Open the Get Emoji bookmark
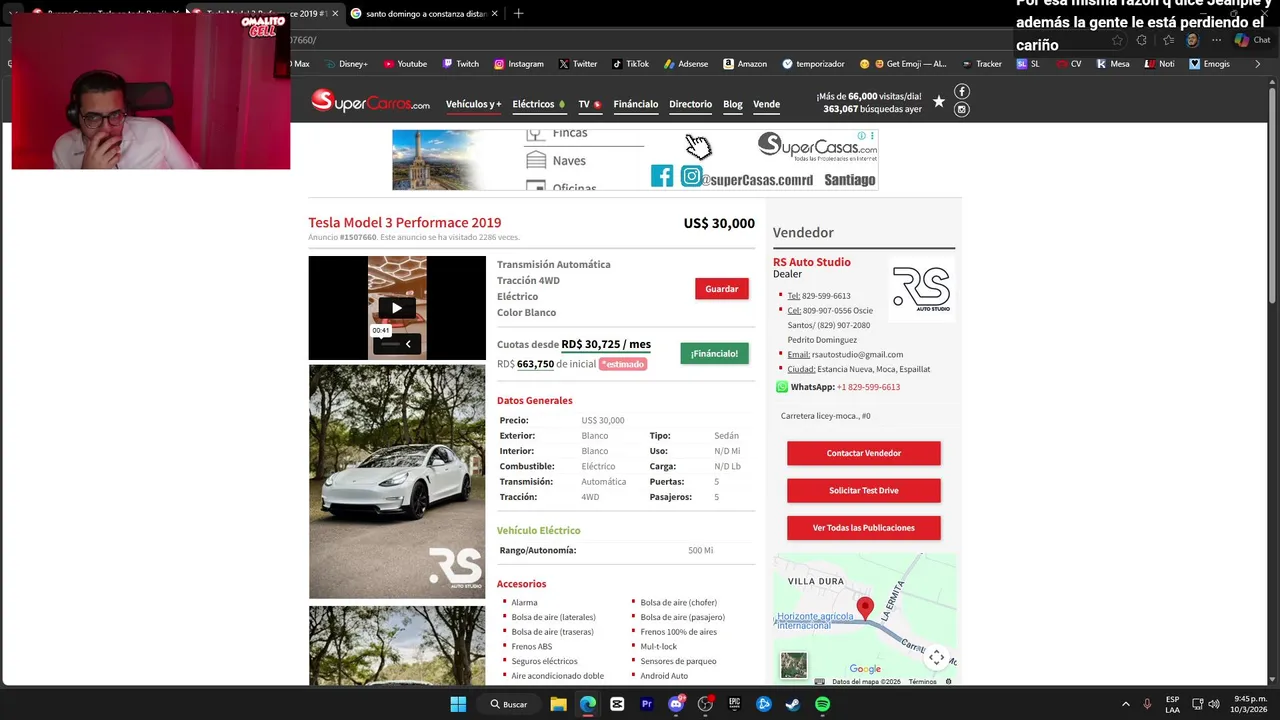The image size is (1280, 720). (x=903, y=64)
